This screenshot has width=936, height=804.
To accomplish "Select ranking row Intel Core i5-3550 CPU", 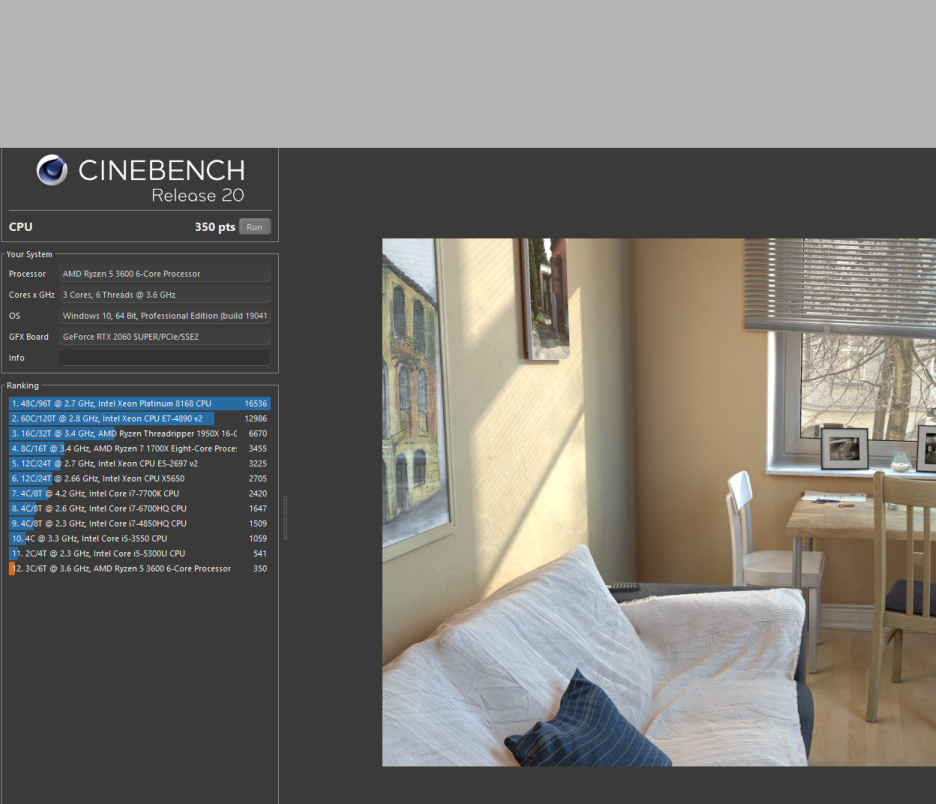I will coord(140,538).
